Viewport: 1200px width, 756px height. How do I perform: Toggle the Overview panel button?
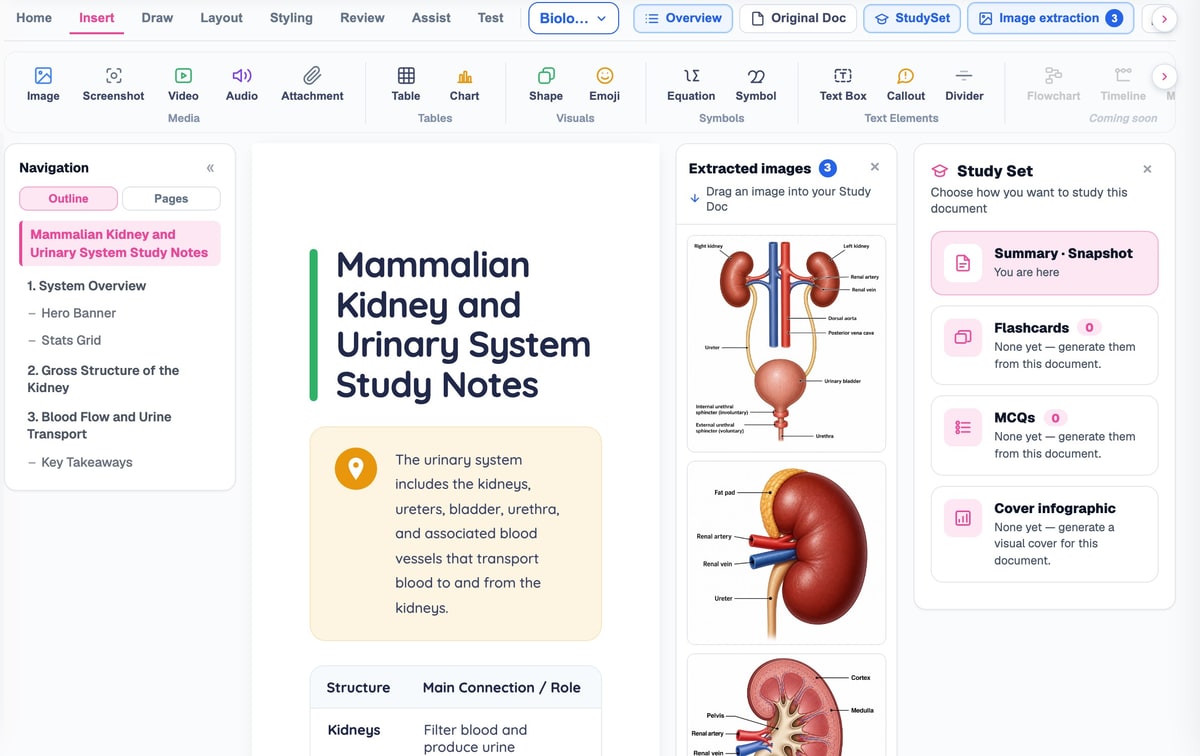[683, 18]
